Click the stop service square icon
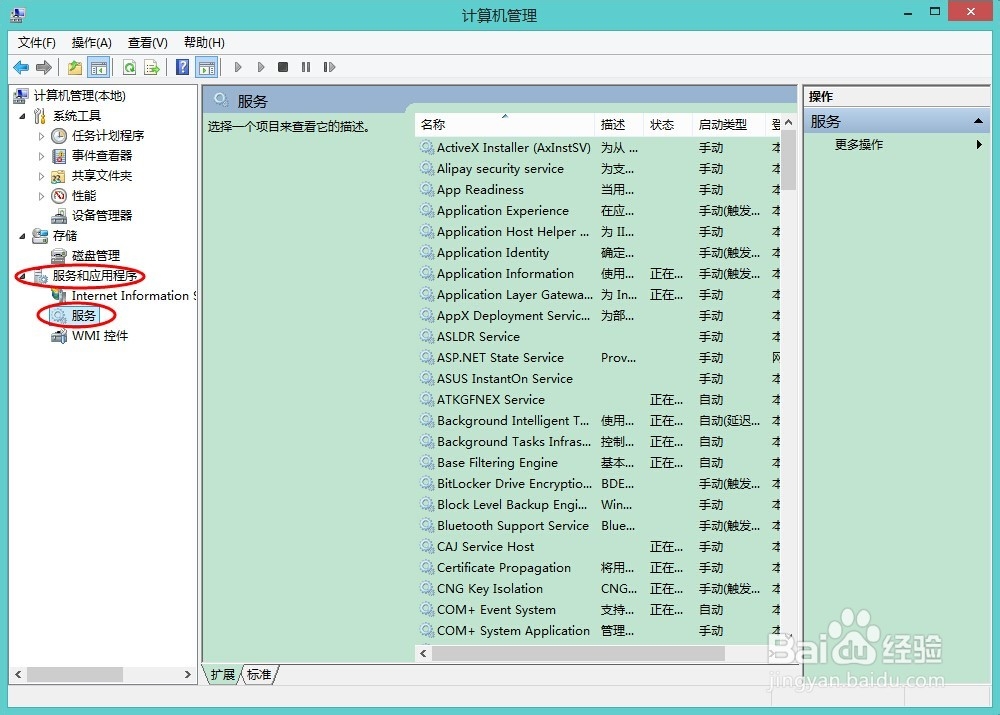The width and height of the screenshot is (1000, 715). 284,67
